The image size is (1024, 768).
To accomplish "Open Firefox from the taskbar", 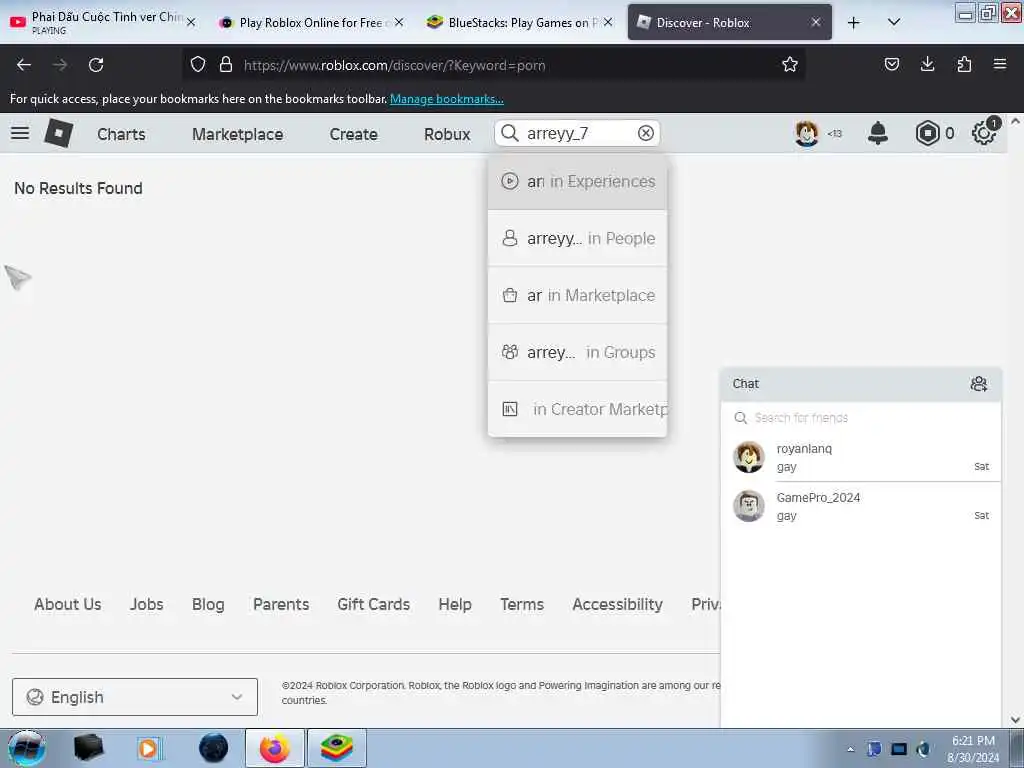I will pos(275,748).
